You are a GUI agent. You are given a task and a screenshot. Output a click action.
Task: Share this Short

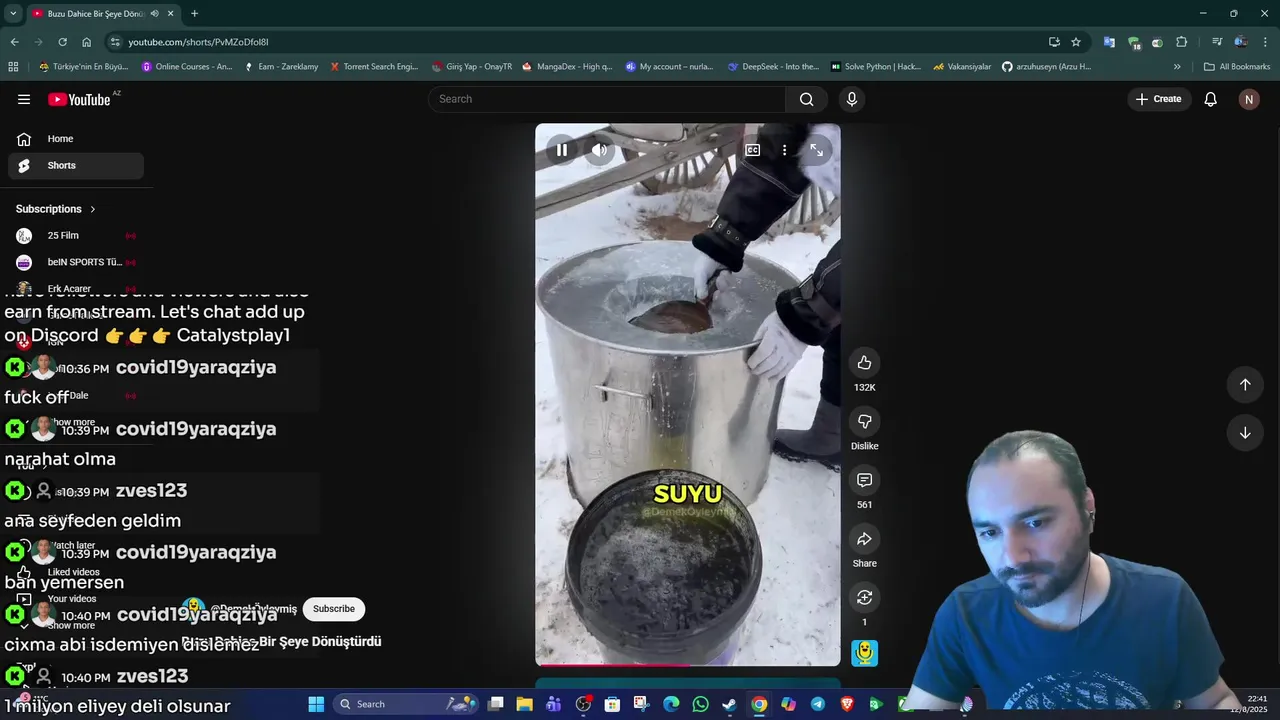tap(865, 539)
